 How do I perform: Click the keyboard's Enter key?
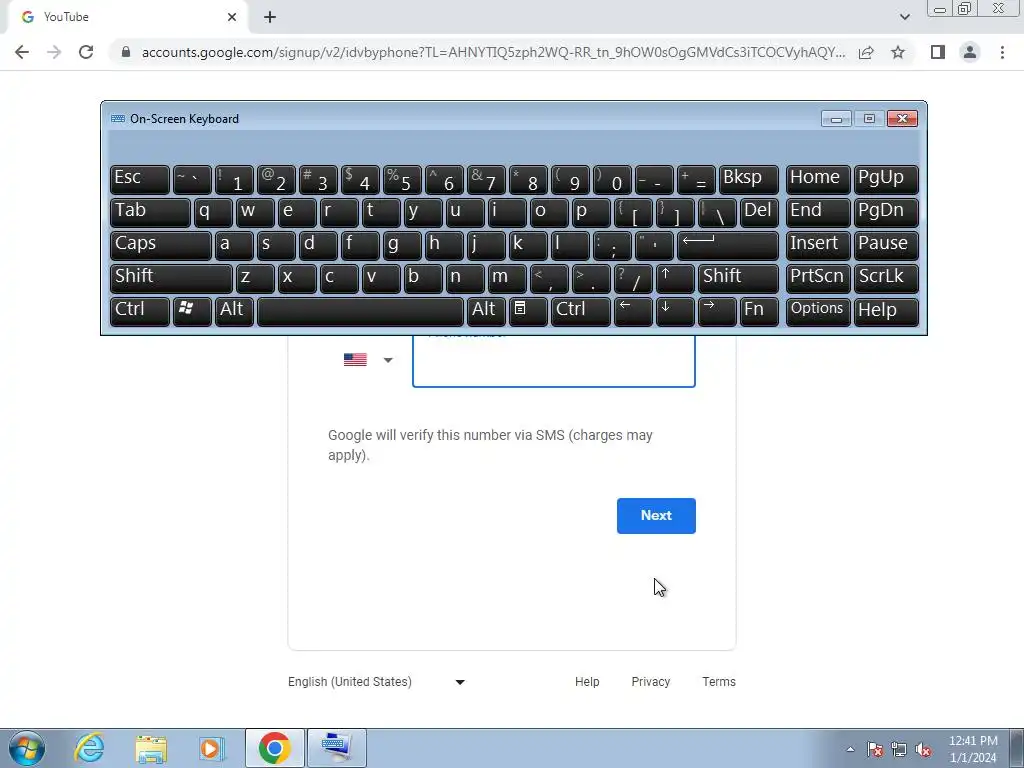coord(728,244)
